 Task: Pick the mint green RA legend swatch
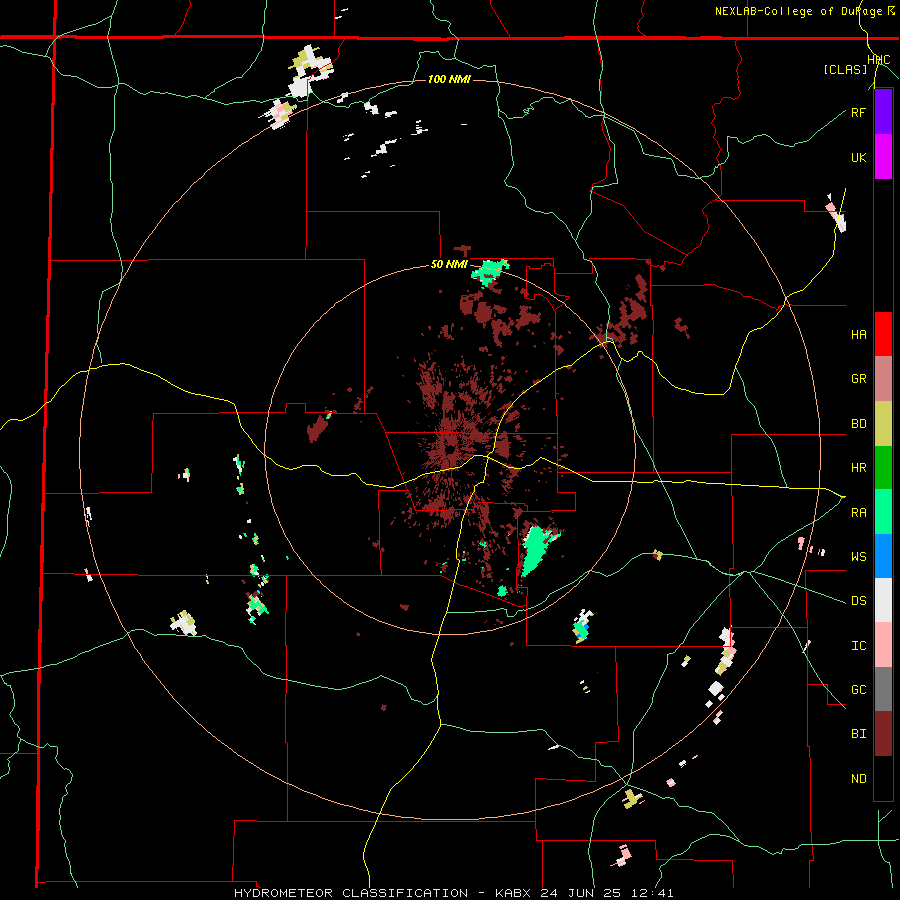883,512
